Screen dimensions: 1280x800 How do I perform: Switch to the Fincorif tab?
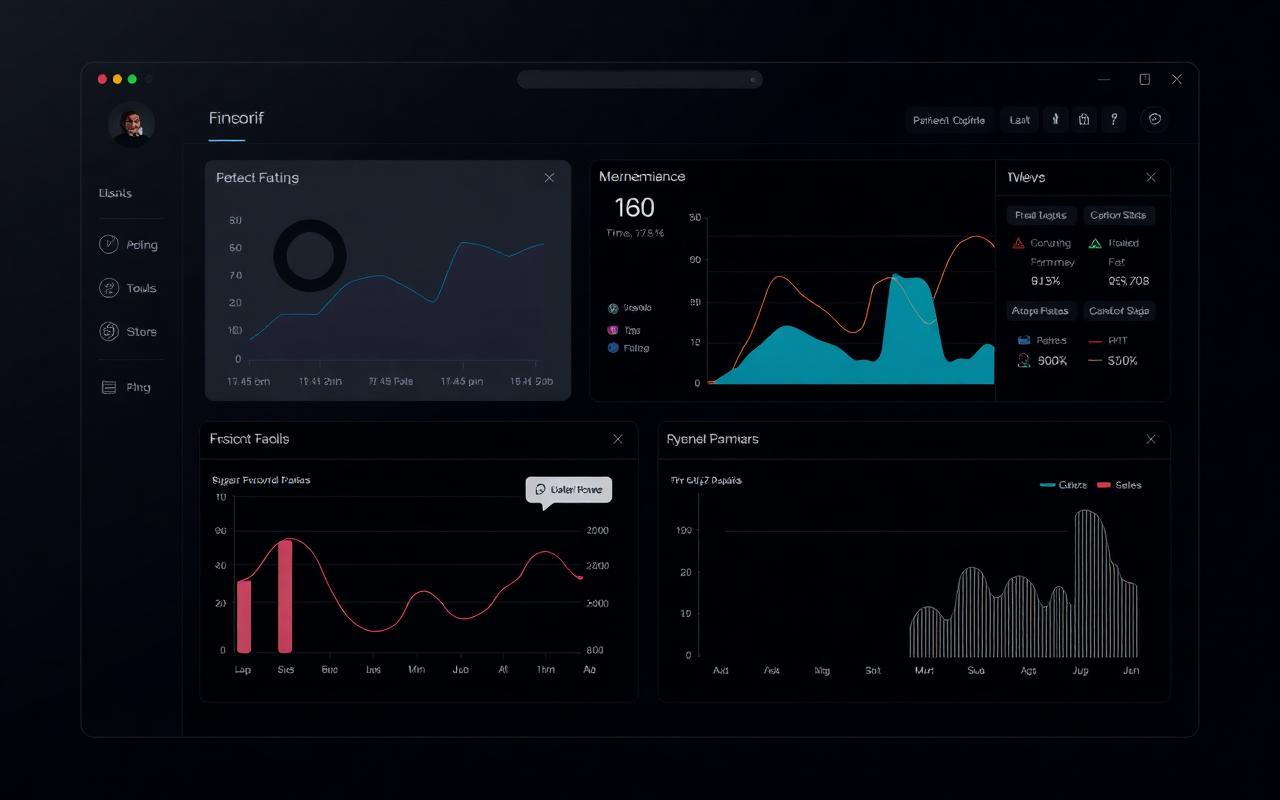(236, 118)
